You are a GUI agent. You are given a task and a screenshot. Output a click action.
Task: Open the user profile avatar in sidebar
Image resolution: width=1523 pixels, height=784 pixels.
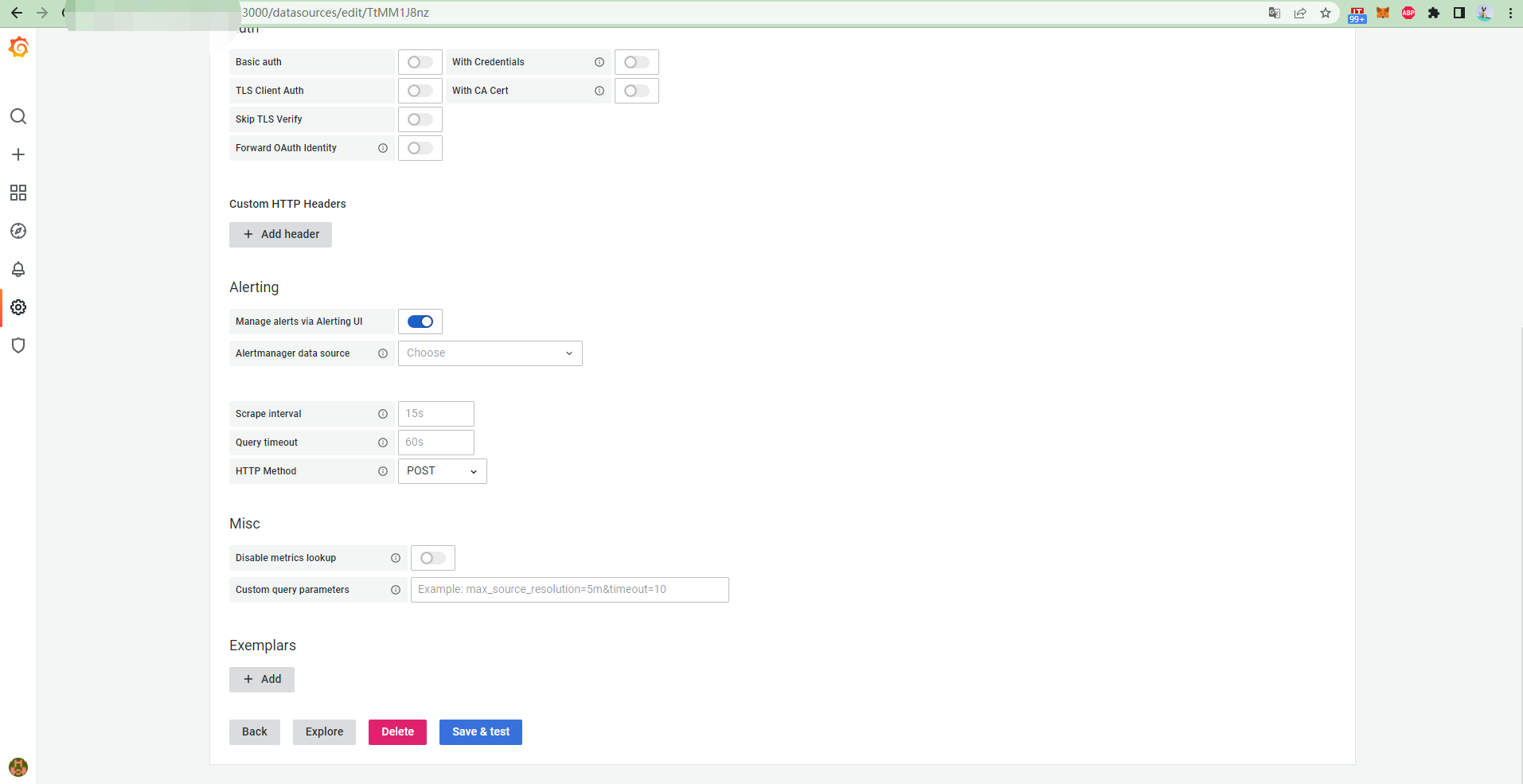coord(18,767)
